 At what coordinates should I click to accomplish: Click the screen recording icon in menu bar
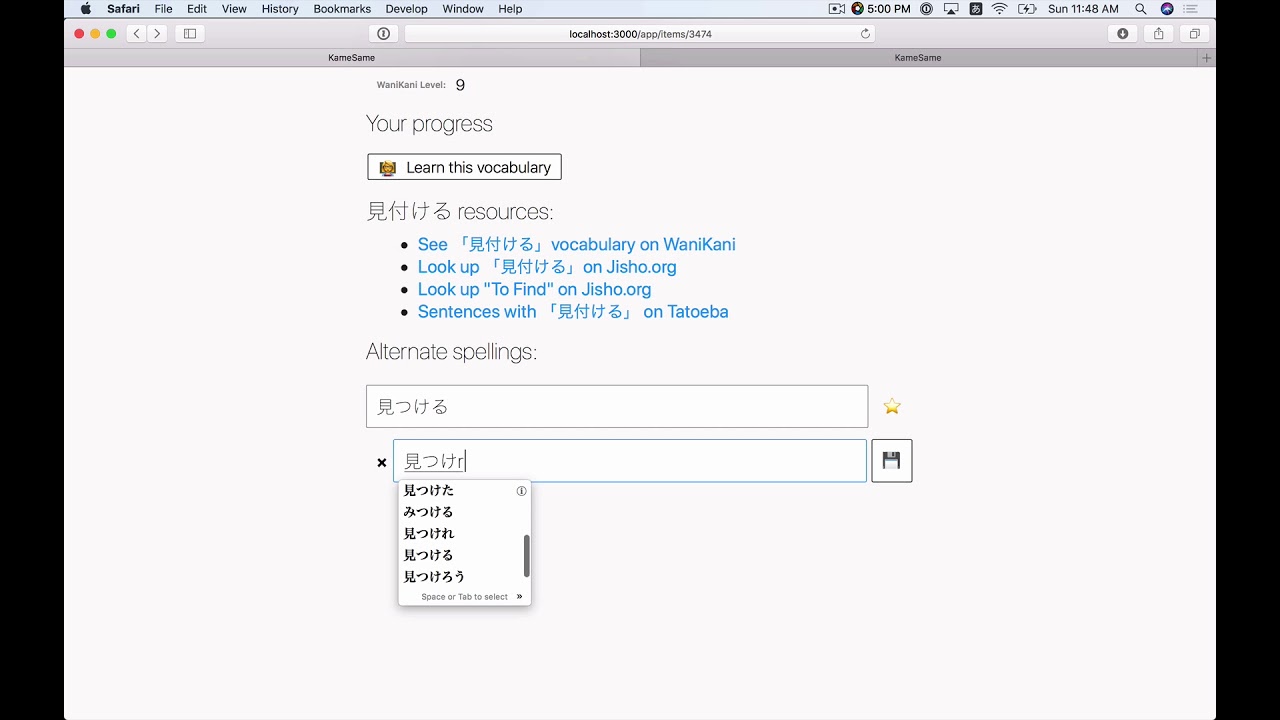[837, 9]
